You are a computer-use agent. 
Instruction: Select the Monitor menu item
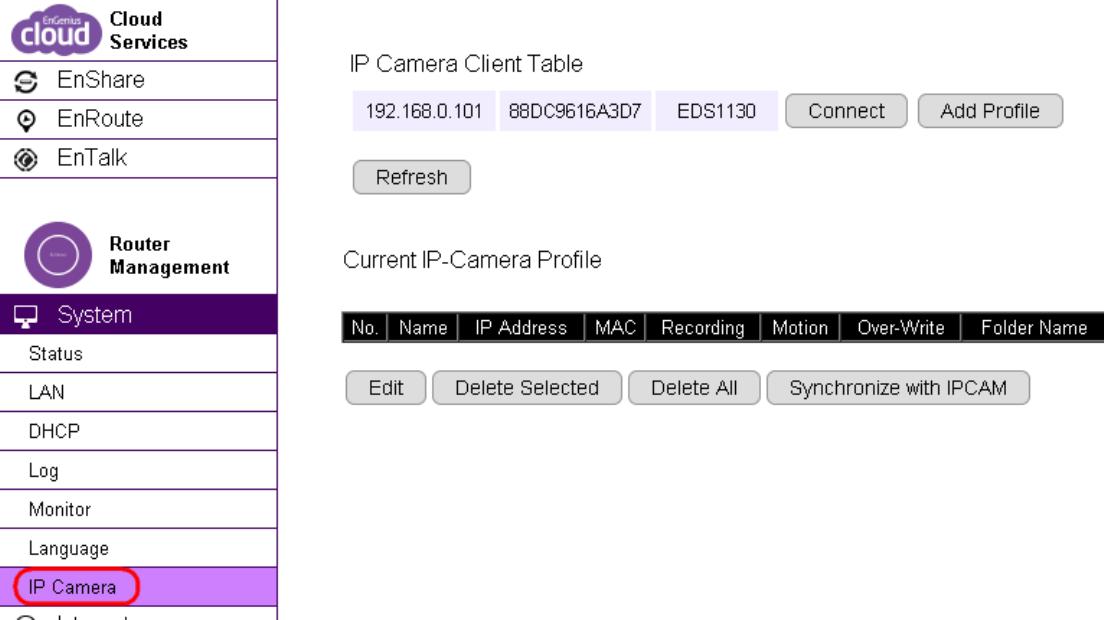click(x=60, y=510)
